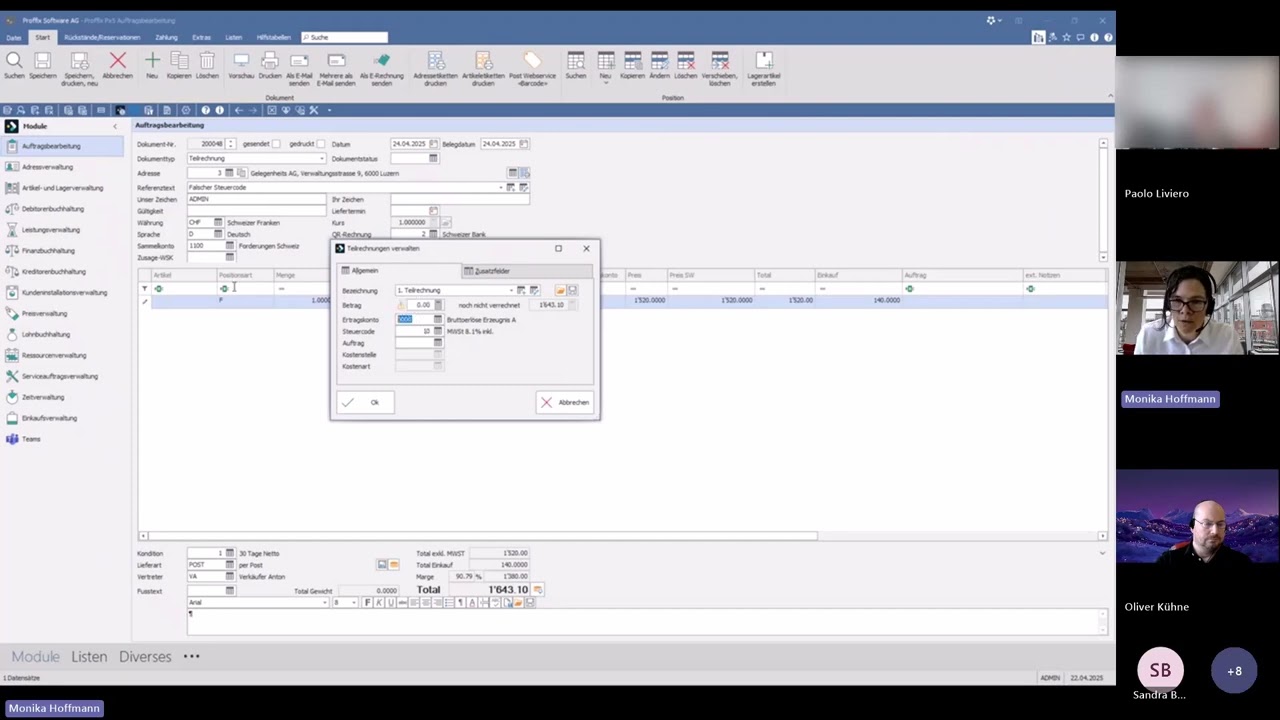Click the Kopieren icon in Dokument group
1280x720 pixels.
pyautogui.click(x=179, y=62)
